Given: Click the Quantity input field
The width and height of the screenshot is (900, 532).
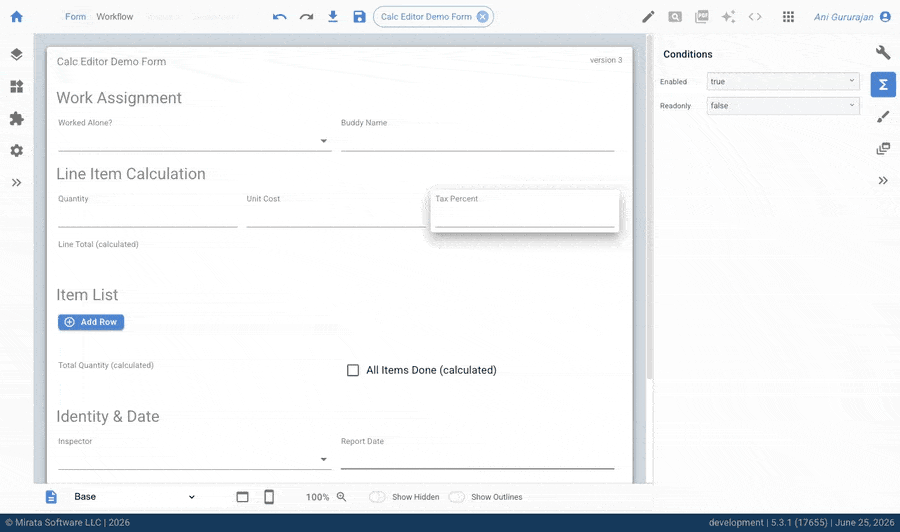Looking at the screenshot, I should click(x=148, y=217).
